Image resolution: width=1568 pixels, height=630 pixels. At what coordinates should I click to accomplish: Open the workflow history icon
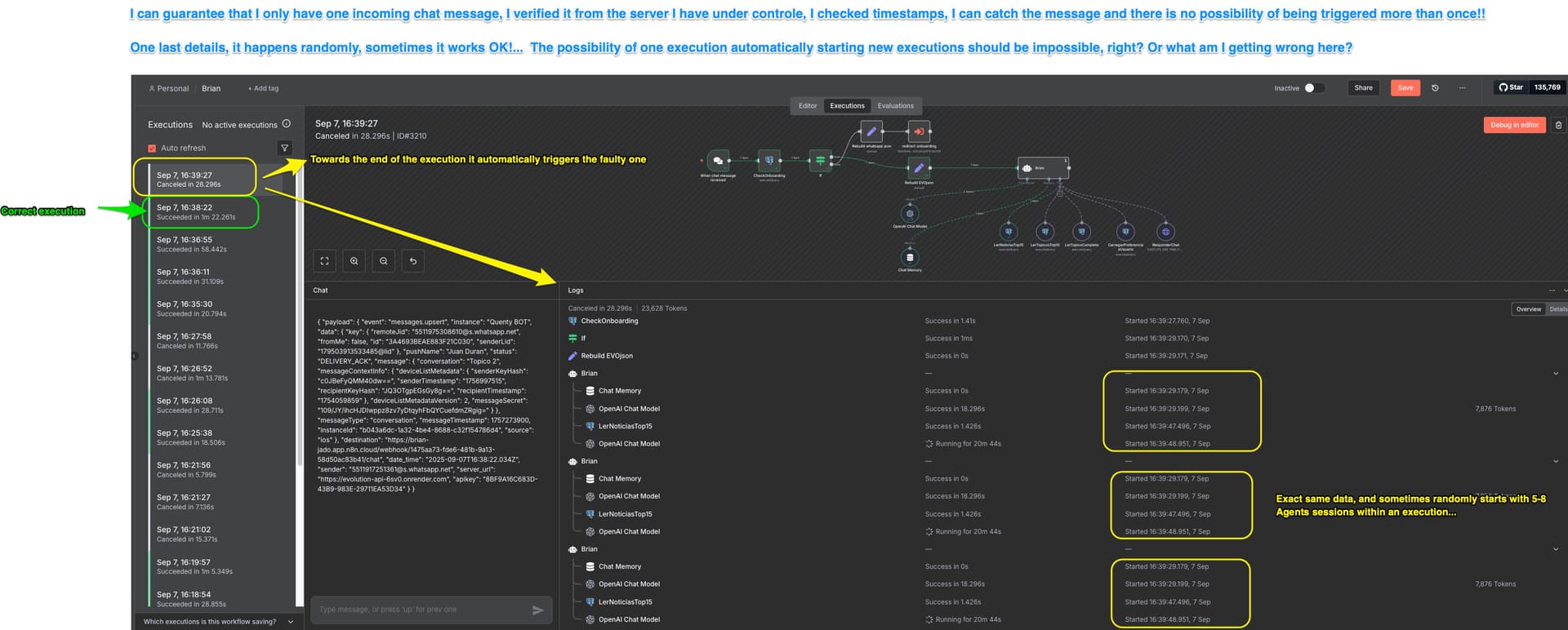pyautogui.click(x=1435, y=88)
